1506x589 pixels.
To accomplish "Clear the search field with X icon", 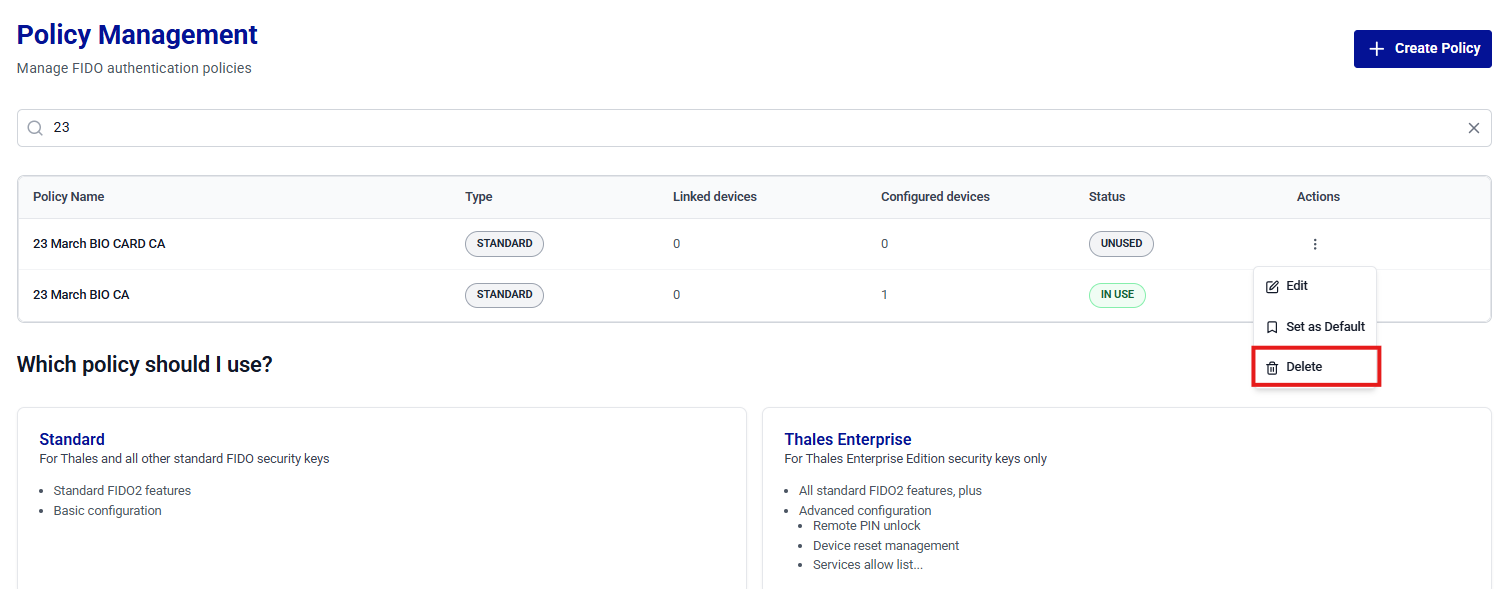I will 1473,128.
